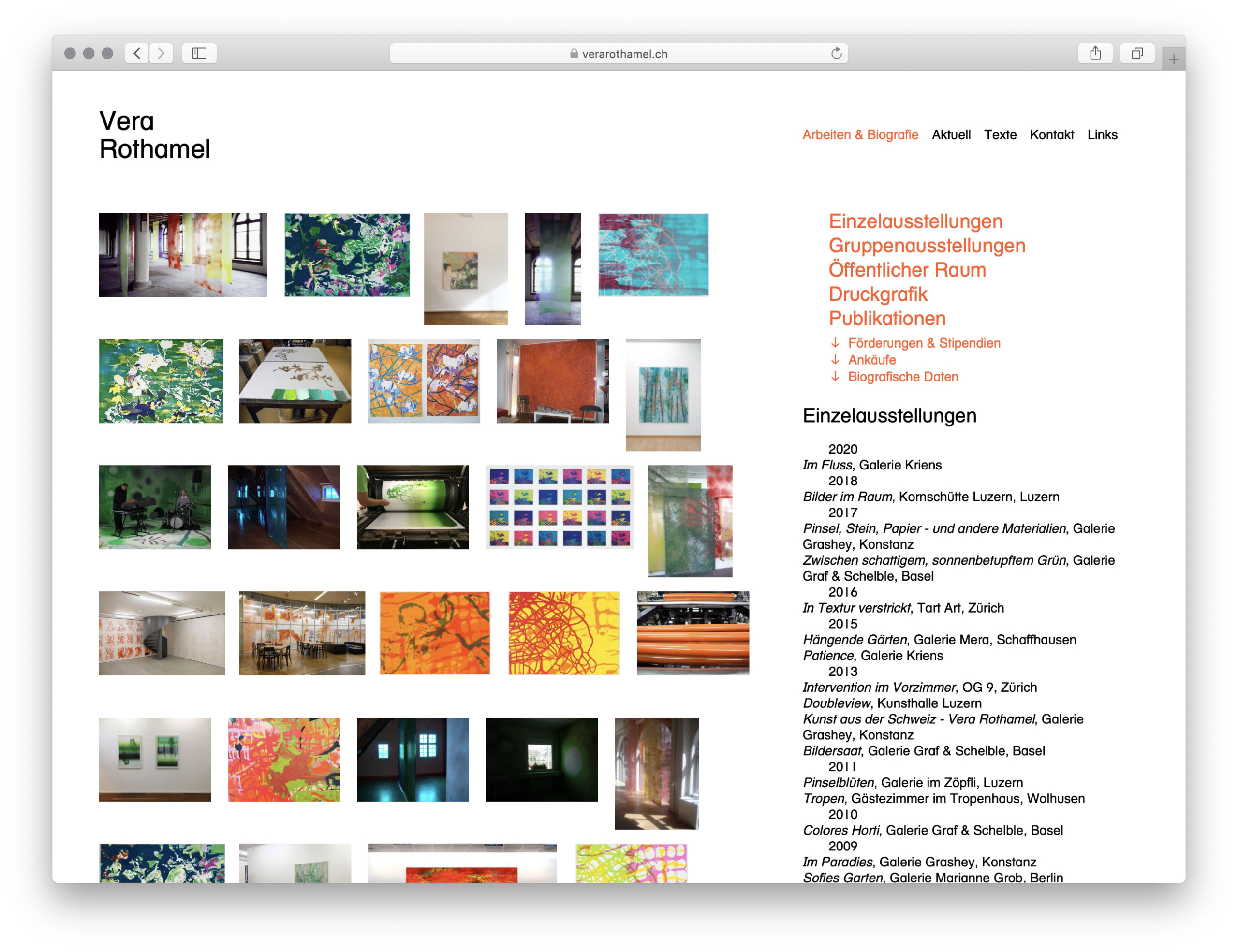The height and width of the screenshot is (952, 1238).
Task: Go to the Kontakt page
Action: pos(1051,135)
